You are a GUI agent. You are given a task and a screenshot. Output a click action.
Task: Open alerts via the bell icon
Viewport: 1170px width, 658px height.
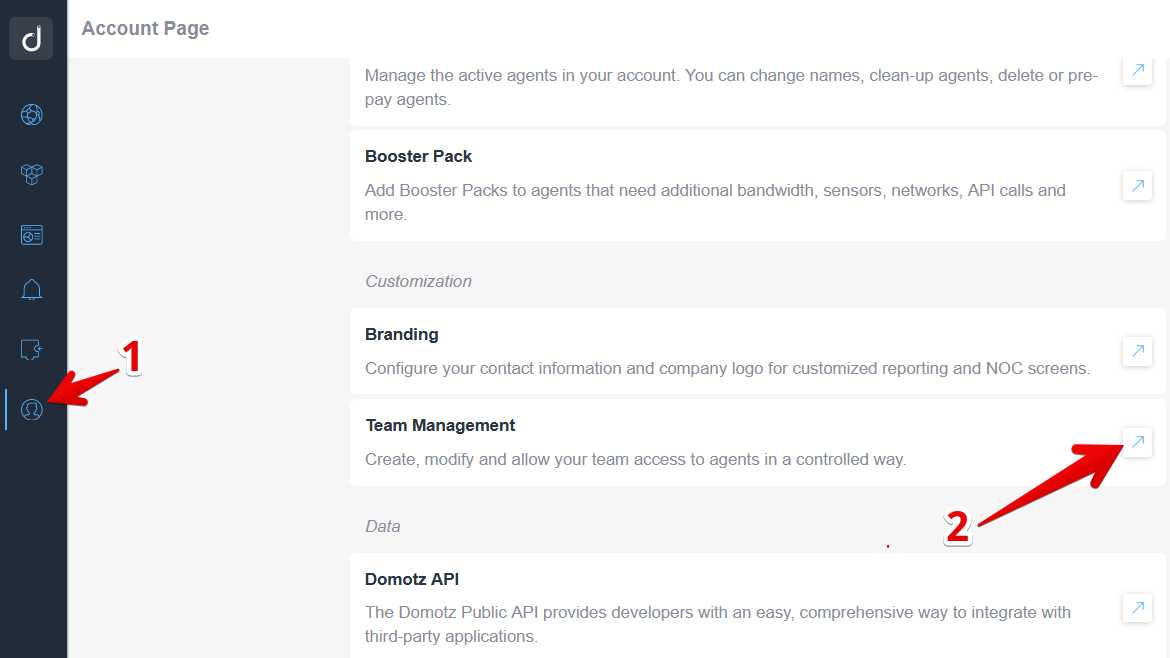[x=31, y=289]
